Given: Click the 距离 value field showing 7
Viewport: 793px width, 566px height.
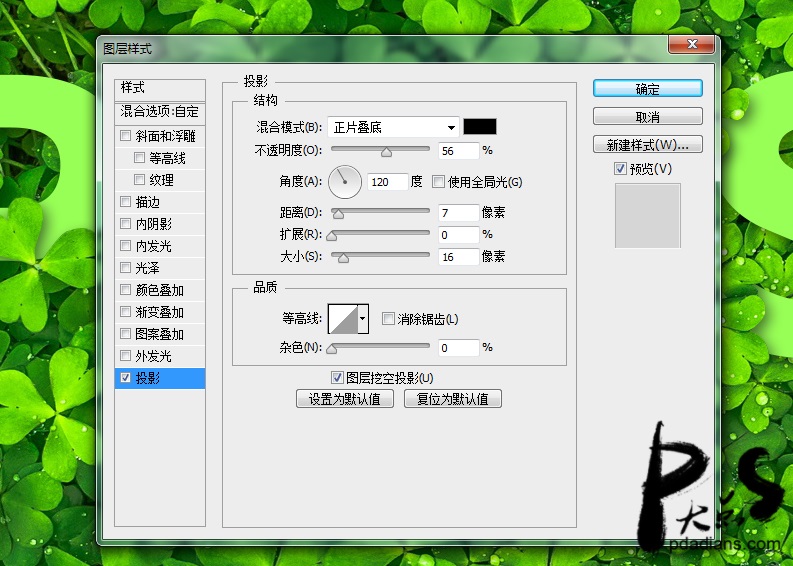Looking at the screenshot, I should click(458, 212).
